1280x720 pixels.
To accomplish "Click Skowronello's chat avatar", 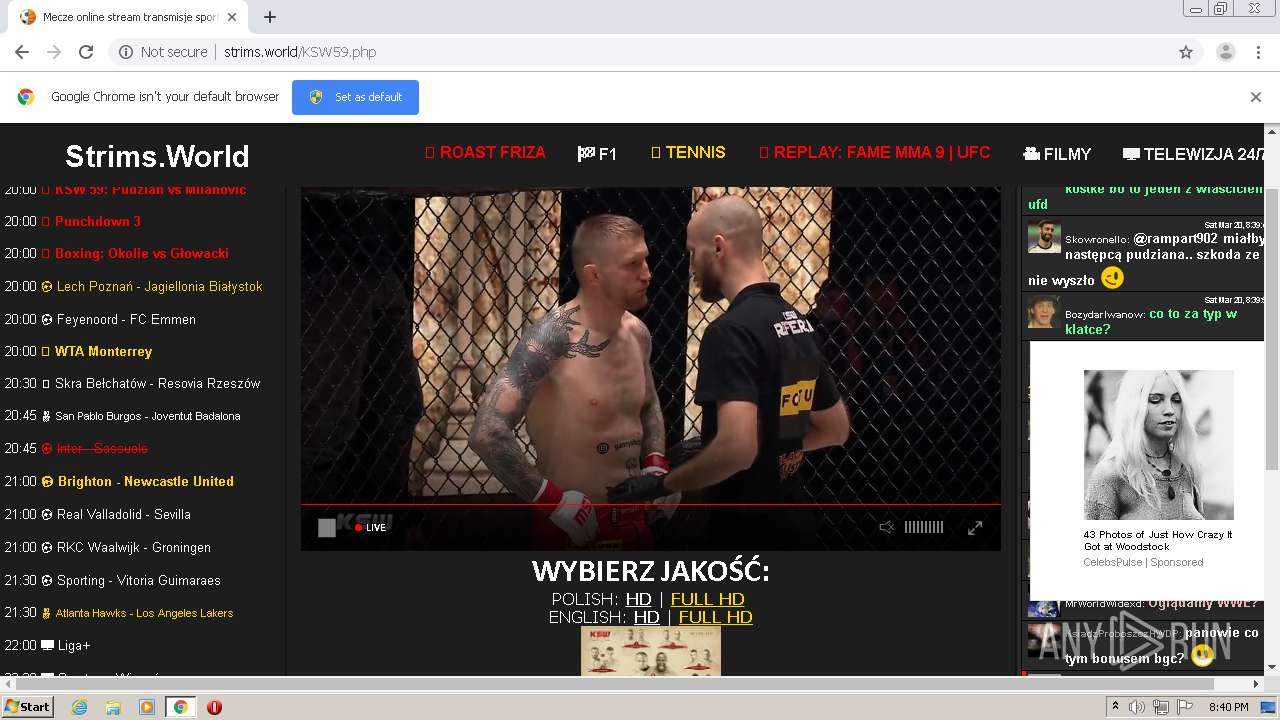I will click(1044, 237).
